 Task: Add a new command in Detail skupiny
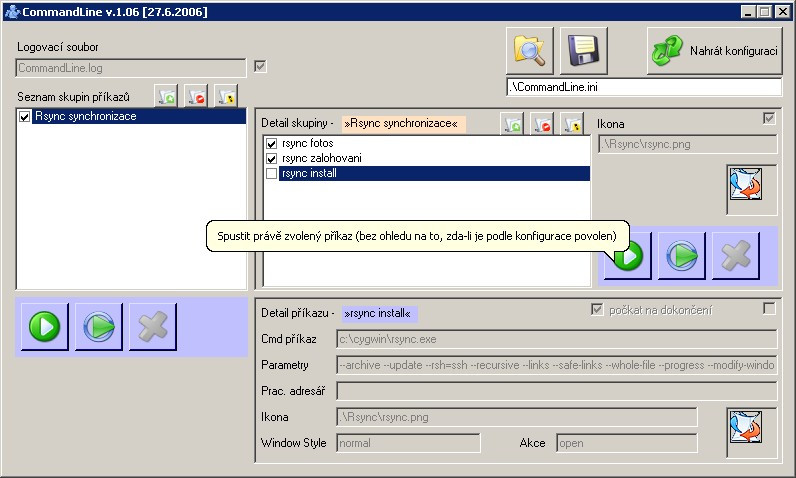pyautogui.click(x=512, y=123)
